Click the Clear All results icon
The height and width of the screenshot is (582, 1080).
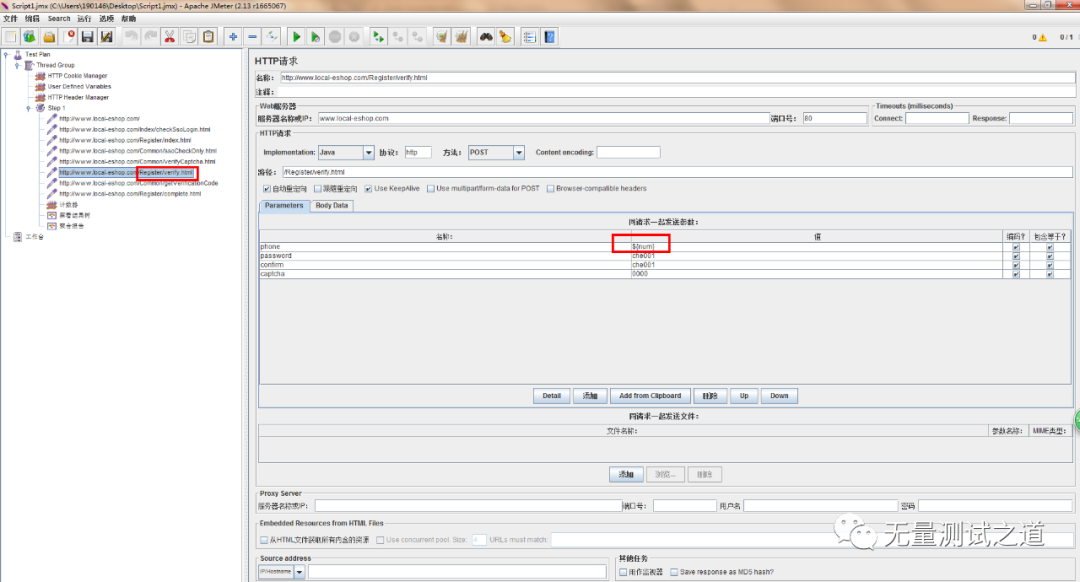461,37
